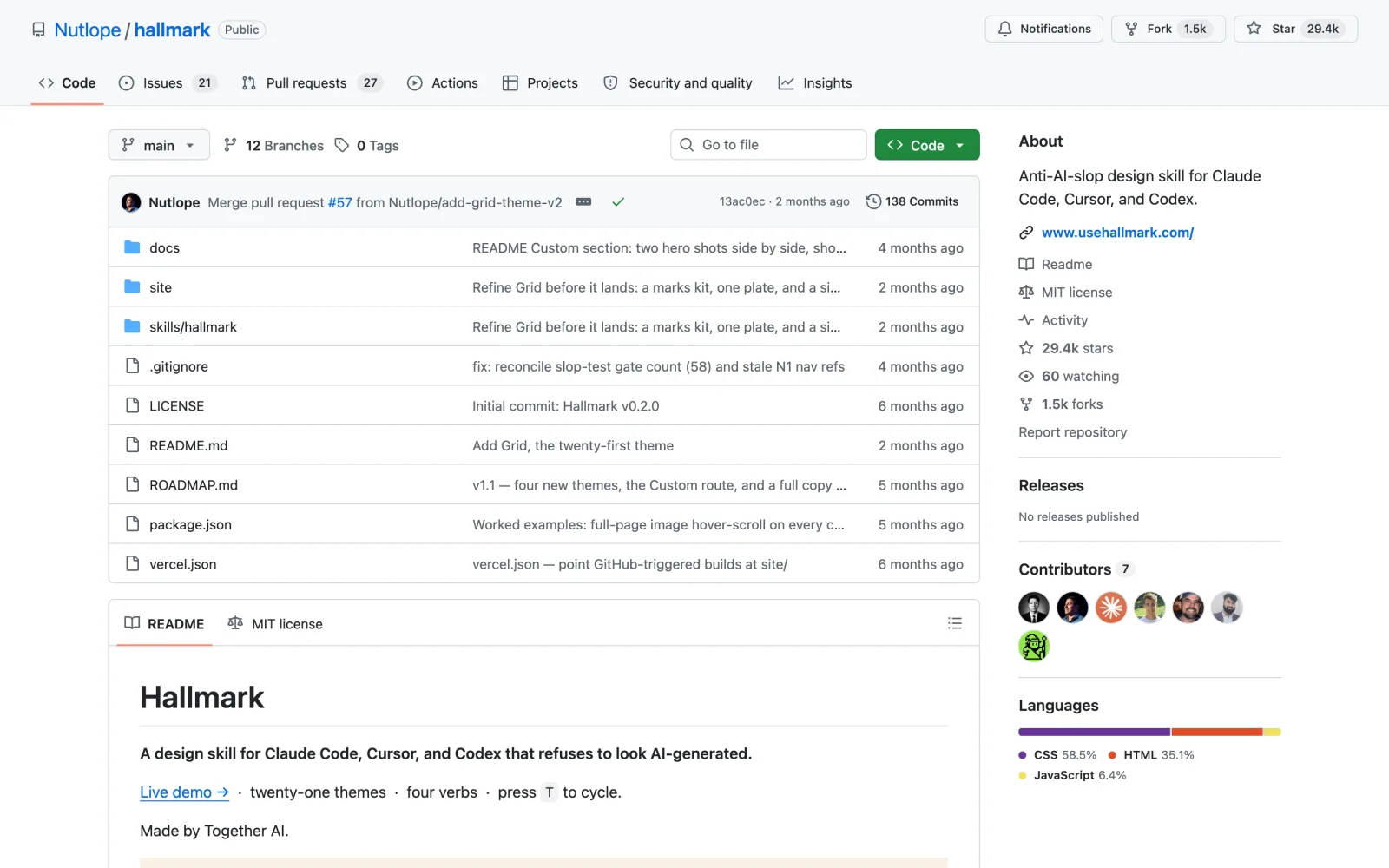1389x868 pixels.
Task: Open the Actions tab
Action: click(443, 83)
